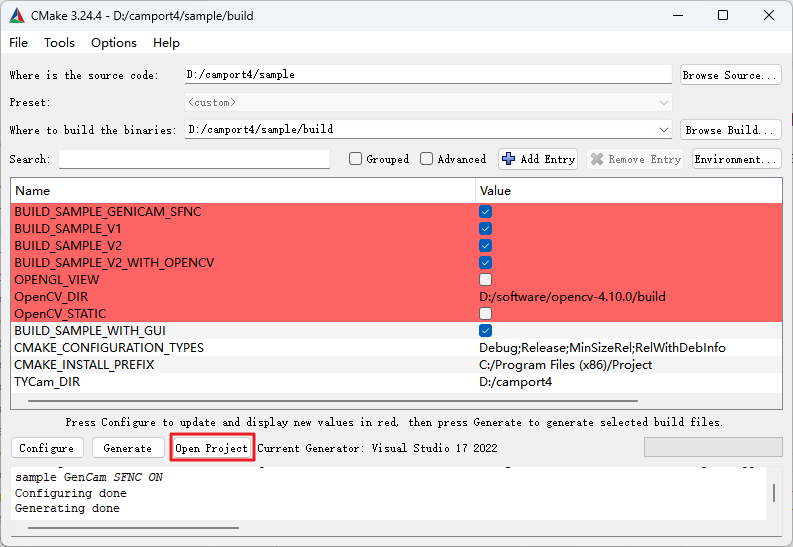Image resolution: width=793 pixels, height=547 pixels.
Task: Open the Tools menu
Action: pyautogui.click(x=59, y=43)
